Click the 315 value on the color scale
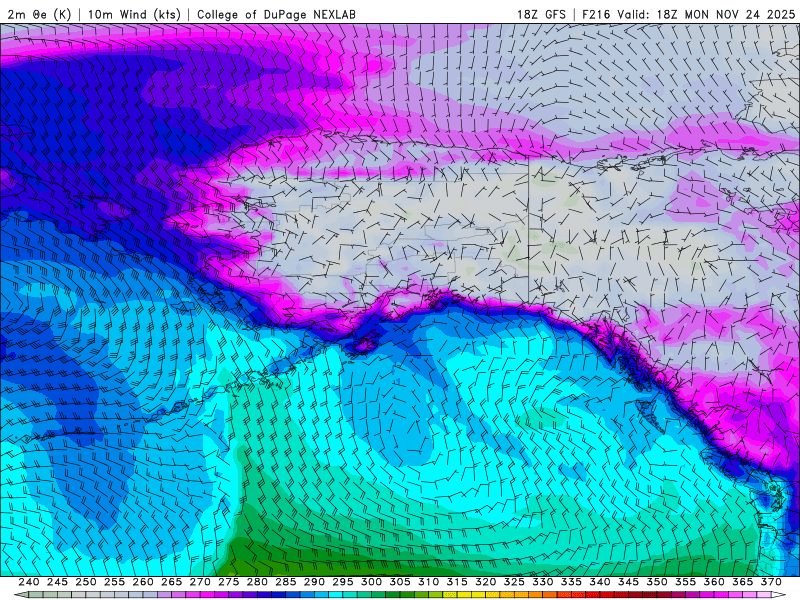Image resolution: width=800 pixels, height=600 pixels. pos(457,582)
